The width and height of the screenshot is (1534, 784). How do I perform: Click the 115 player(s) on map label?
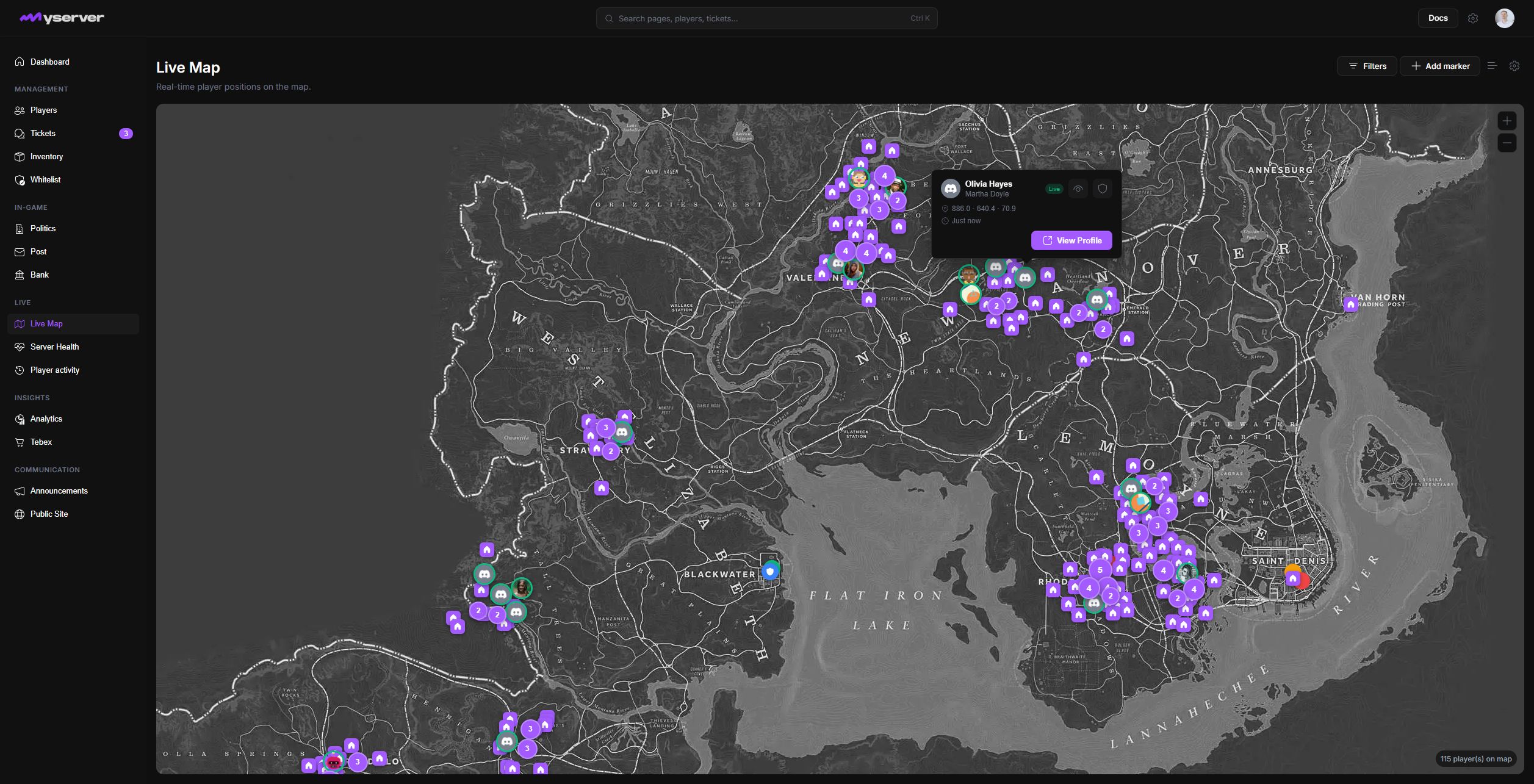1475,759
